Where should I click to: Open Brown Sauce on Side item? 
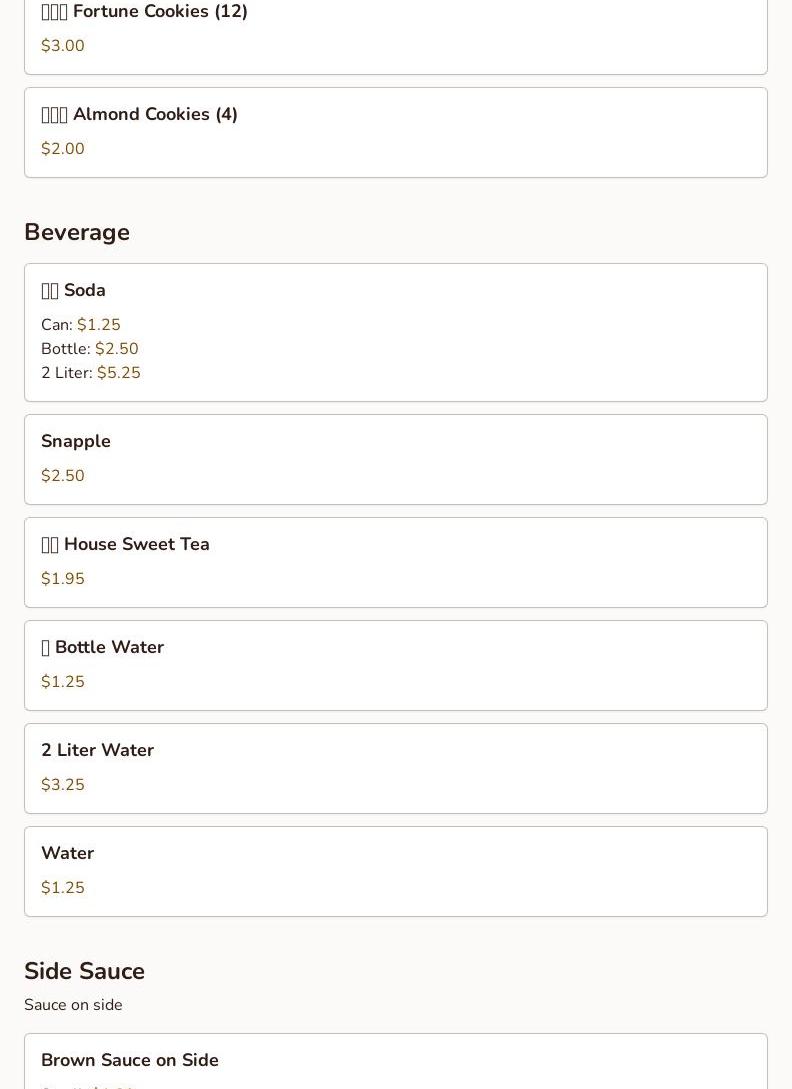pos(130,1060)
